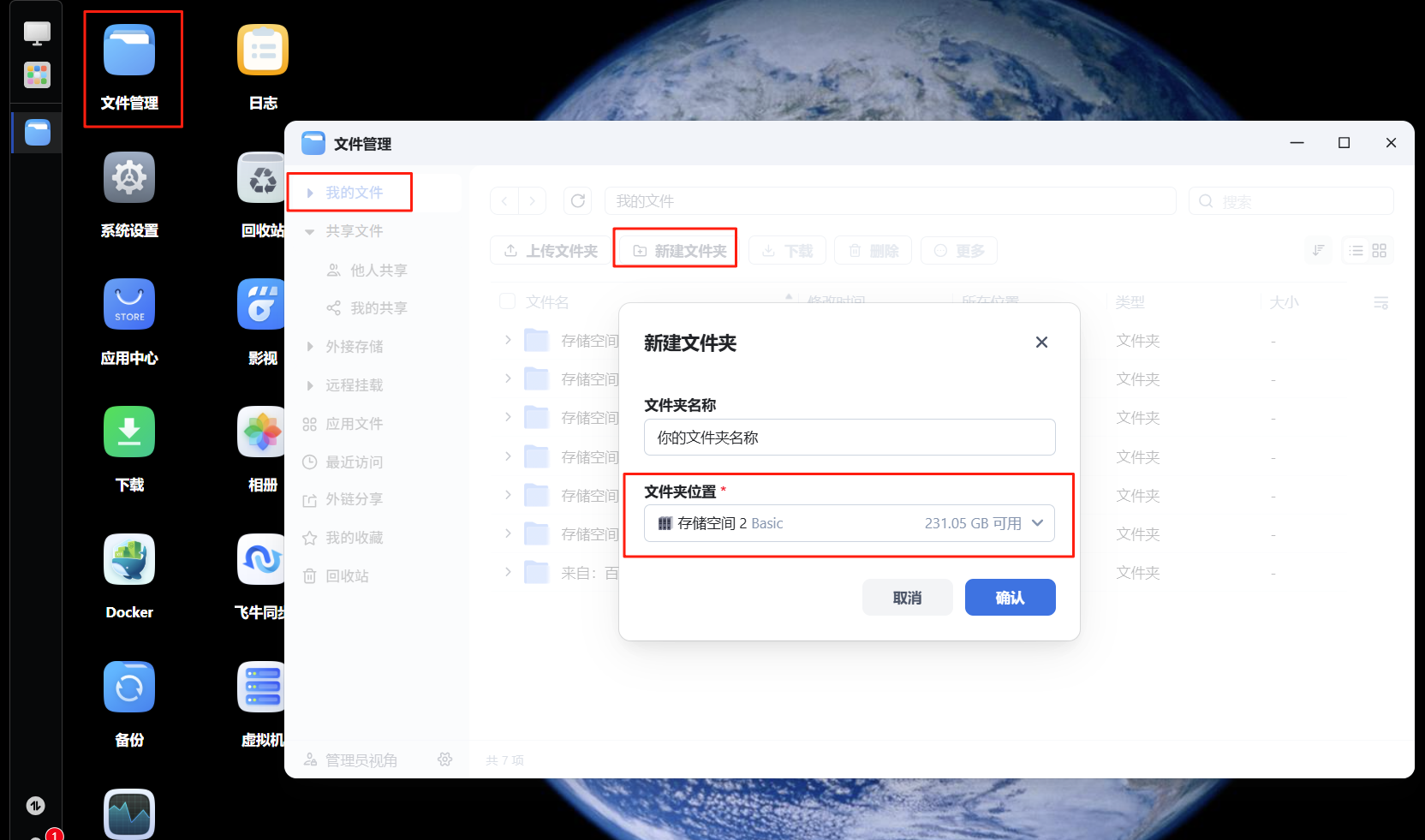Cancel with the 取消 button

tap(907, 598)
